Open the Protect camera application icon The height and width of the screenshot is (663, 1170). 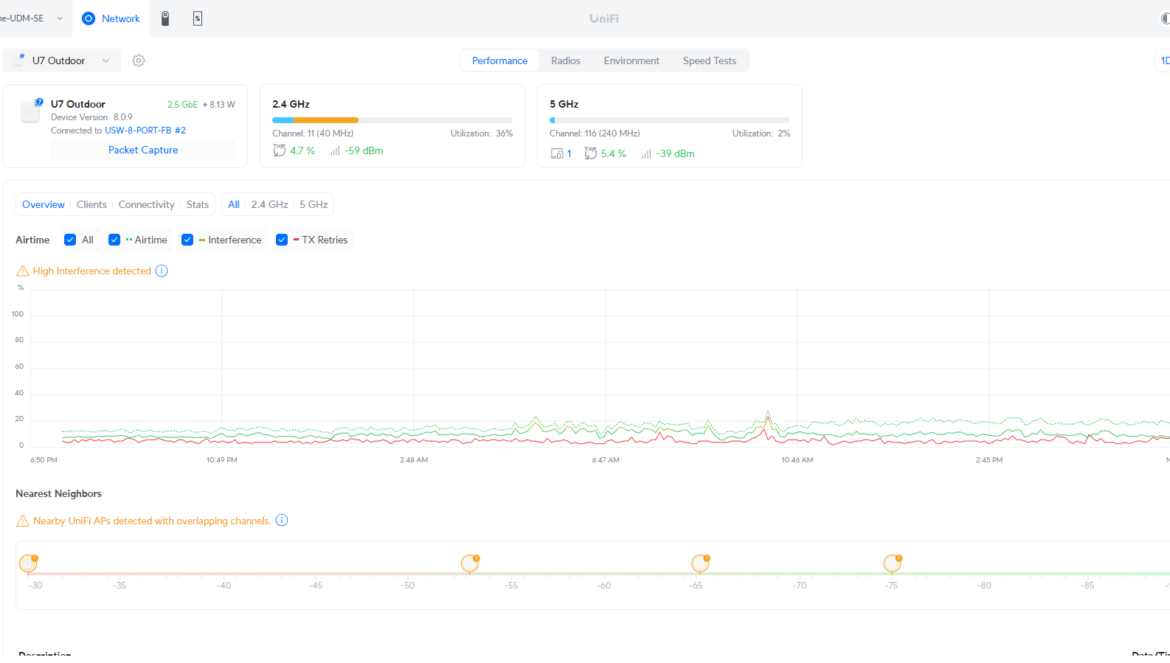pos(165,19)
